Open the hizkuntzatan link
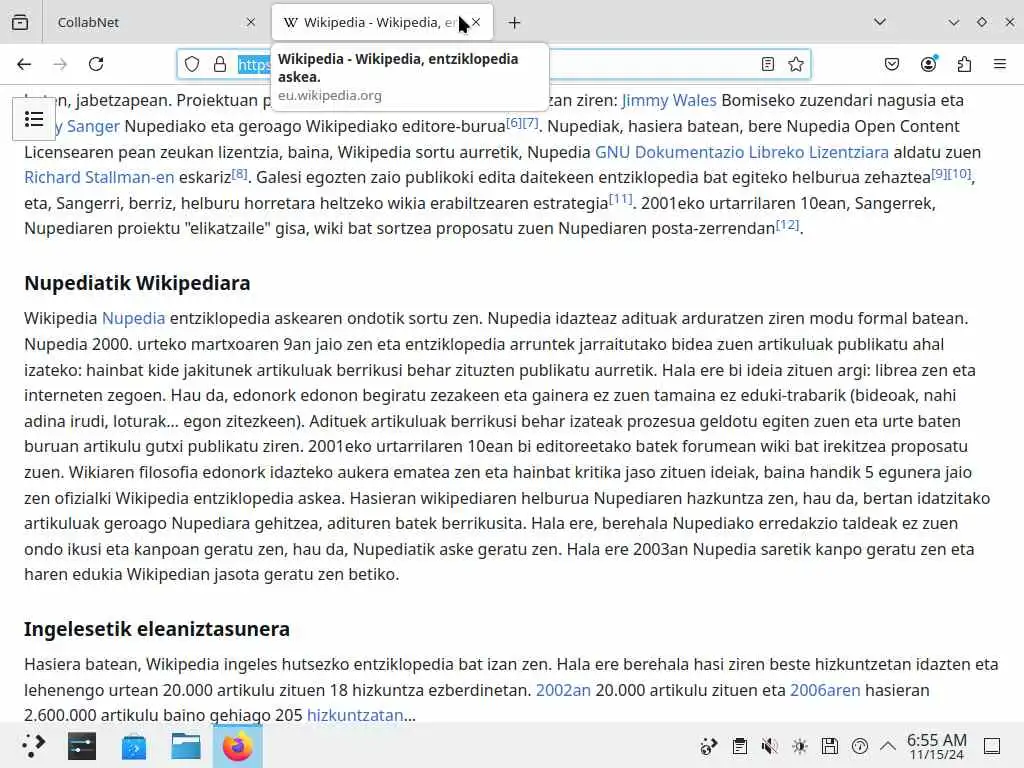The image size is (1024, 768). pos(355,715)
